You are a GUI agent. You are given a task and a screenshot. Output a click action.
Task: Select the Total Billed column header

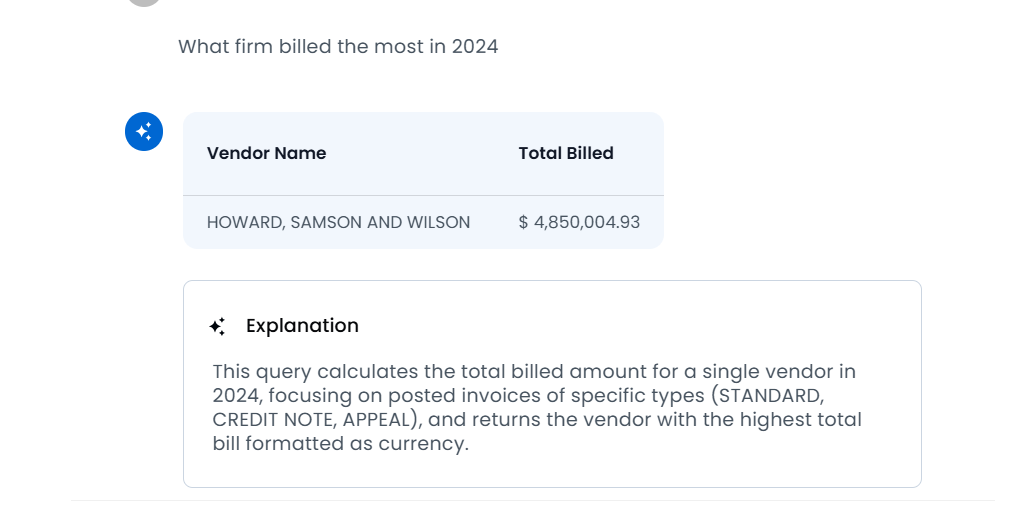point(566,153)
